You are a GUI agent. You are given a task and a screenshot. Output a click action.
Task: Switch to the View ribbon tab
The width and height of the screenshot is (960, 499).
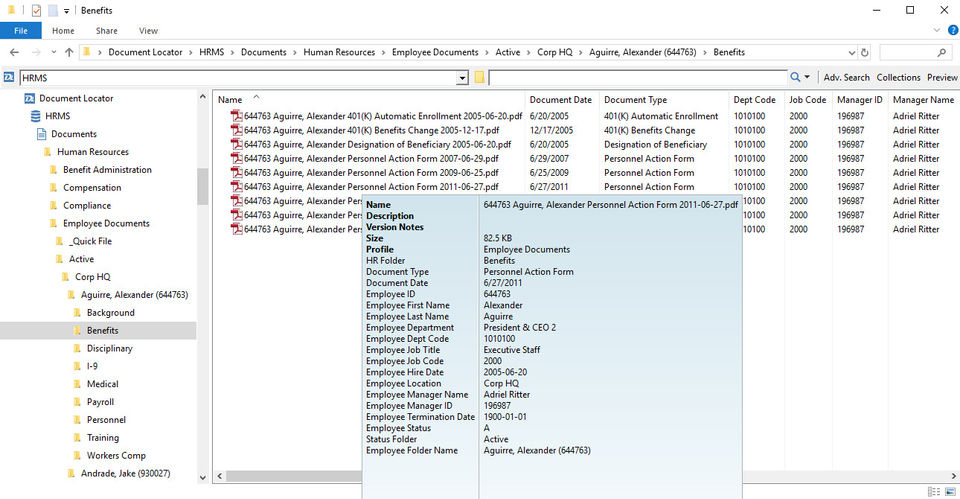[x=148, y=31]
